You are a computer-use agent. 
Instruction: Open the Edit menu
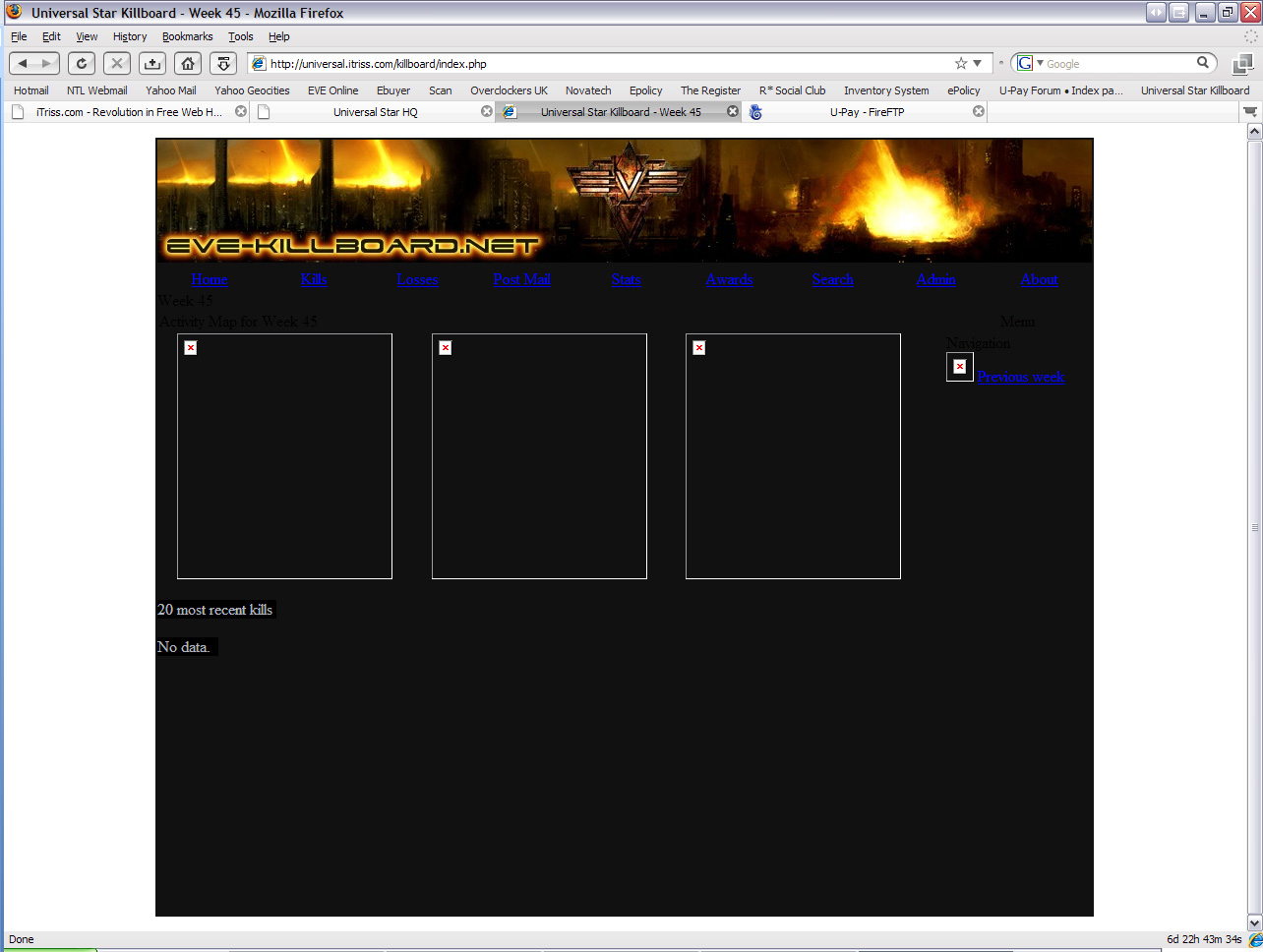pyautogui.click(x=51, y=36)
